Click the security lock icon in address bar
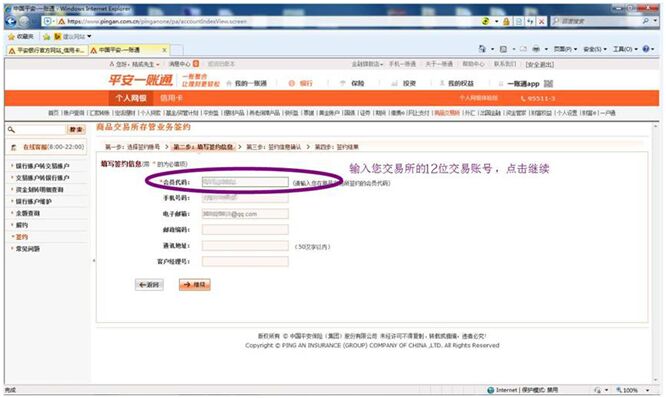The width and height of the screenshot is (666, 398). tap(506, 22)
